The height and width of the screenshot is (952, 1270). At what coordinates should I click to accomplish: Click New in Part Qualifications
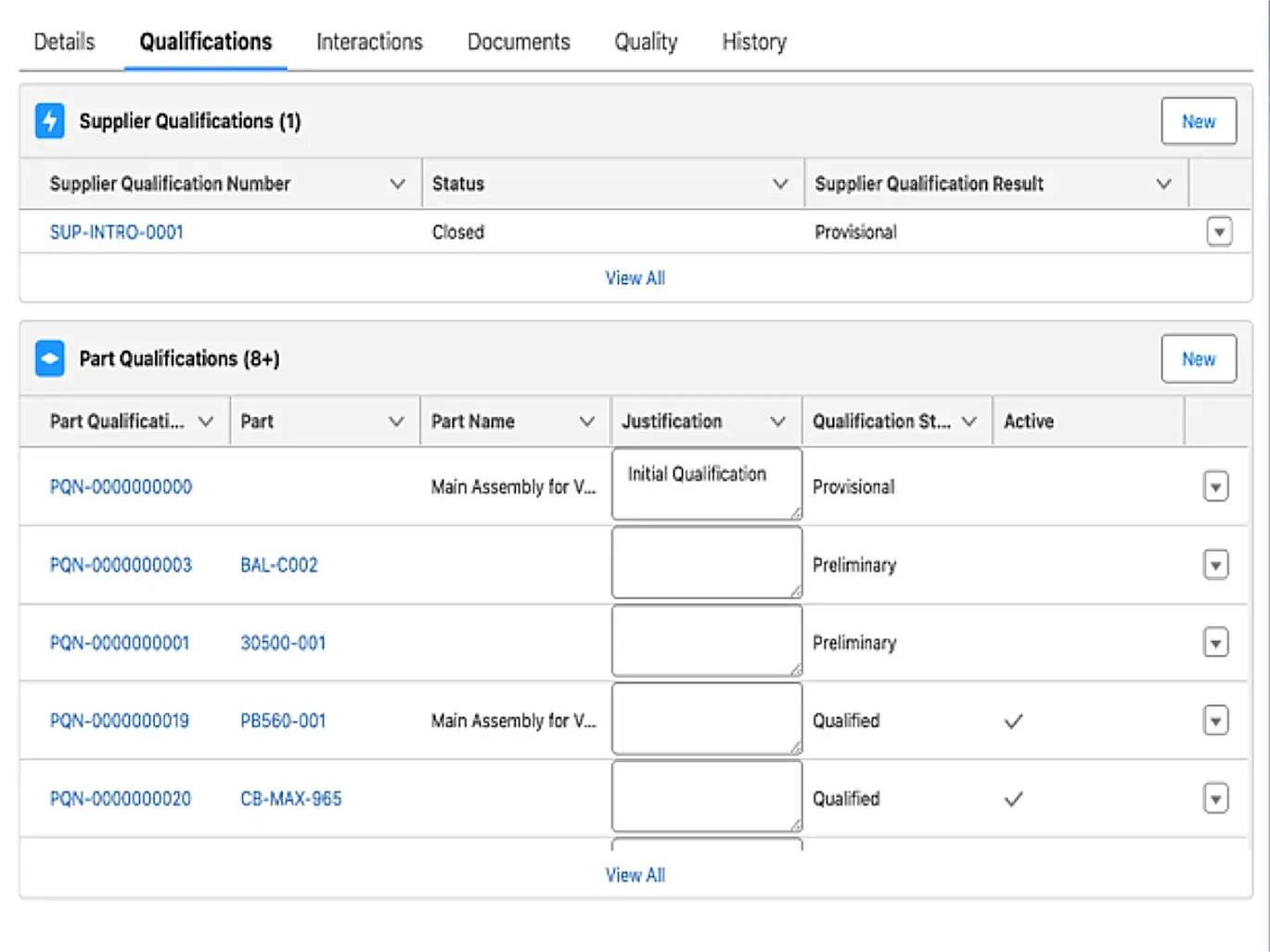(x=1199, y=359)
